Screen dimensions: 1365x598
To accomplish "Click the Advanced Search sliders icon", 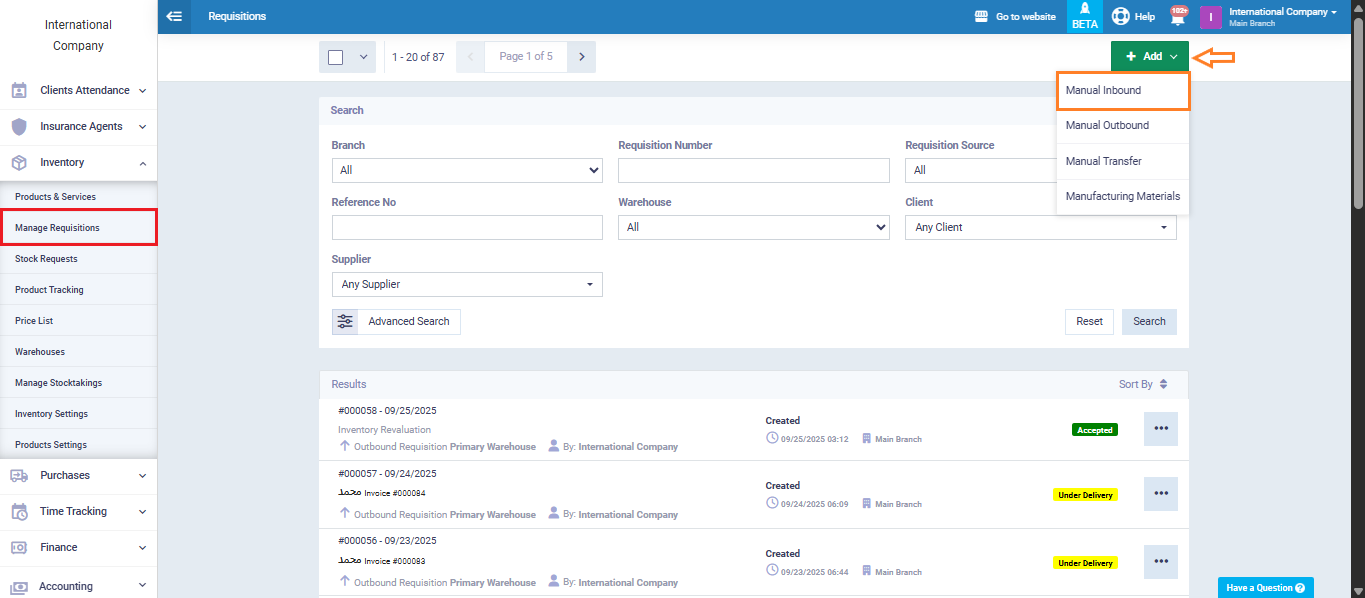I will tap(345, 321).
